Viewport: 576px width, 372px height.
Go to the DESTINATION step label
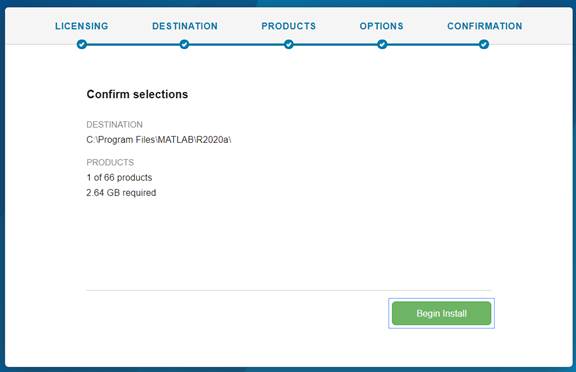tap(185, 26)
